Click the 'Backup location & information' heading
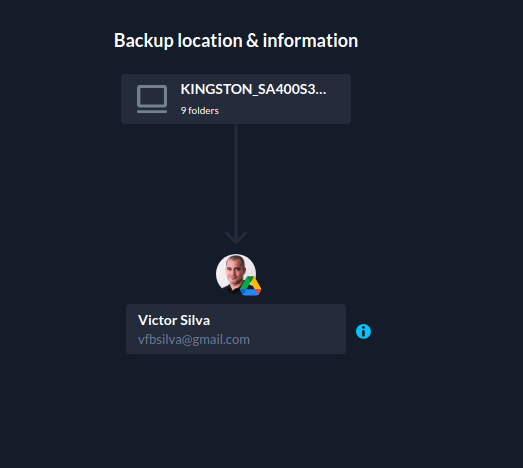 (236, 41)
